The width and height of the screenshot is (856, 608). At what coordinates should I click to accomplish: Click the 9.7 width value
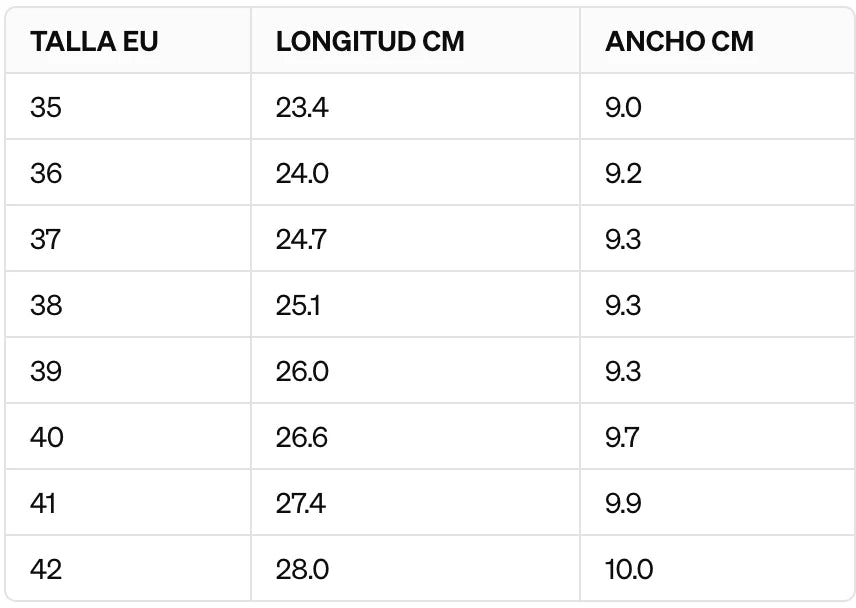click(622, 437)
